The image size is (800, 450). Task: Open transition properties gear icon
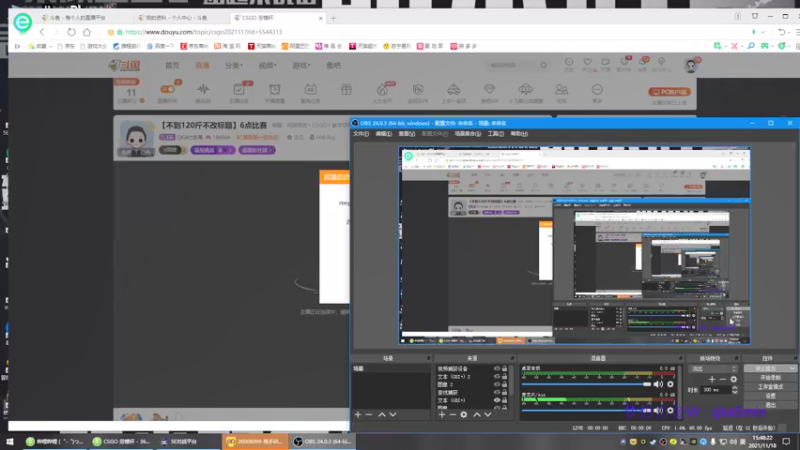[734, 379]
